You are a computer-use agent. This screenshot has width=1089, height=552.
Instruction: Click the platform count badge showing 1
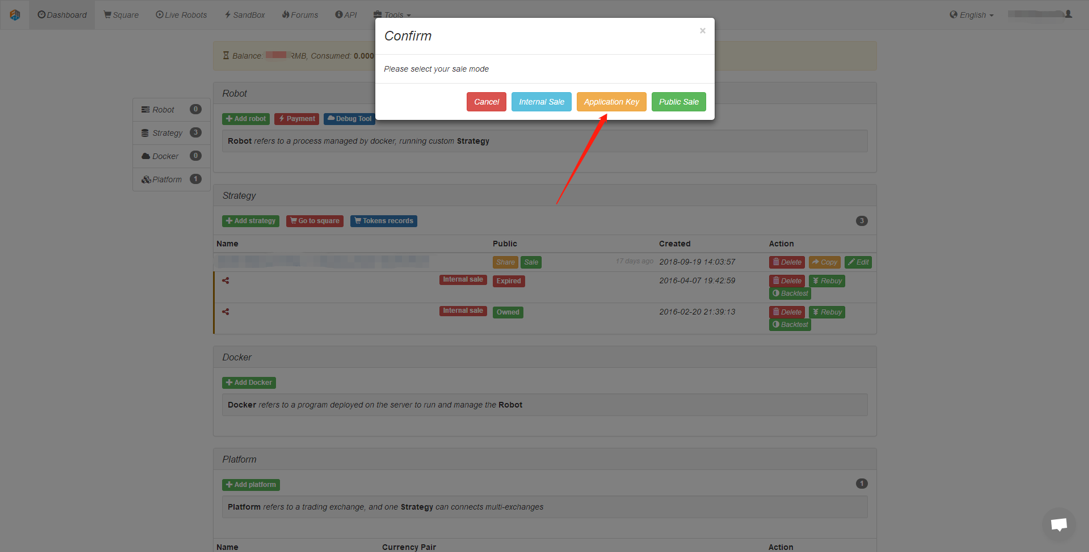click(862, 483)
